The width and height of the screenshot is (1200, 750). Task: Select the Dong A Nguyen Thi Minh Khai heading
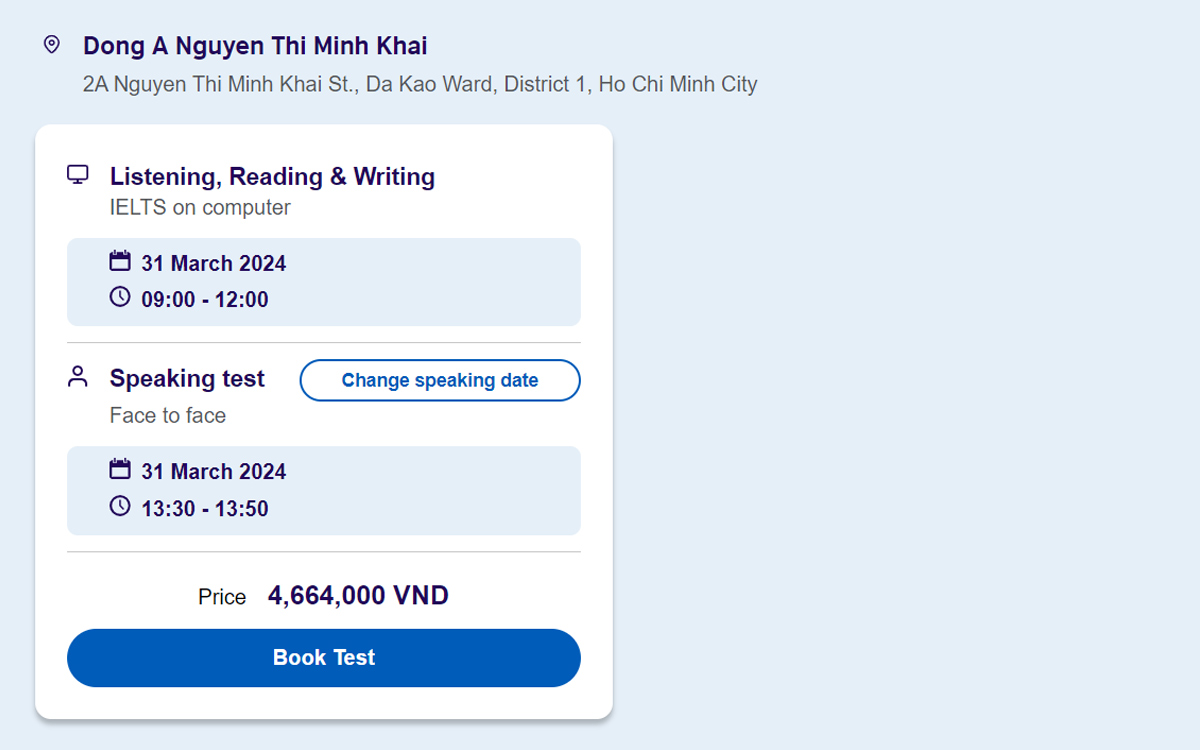[255, 46]
